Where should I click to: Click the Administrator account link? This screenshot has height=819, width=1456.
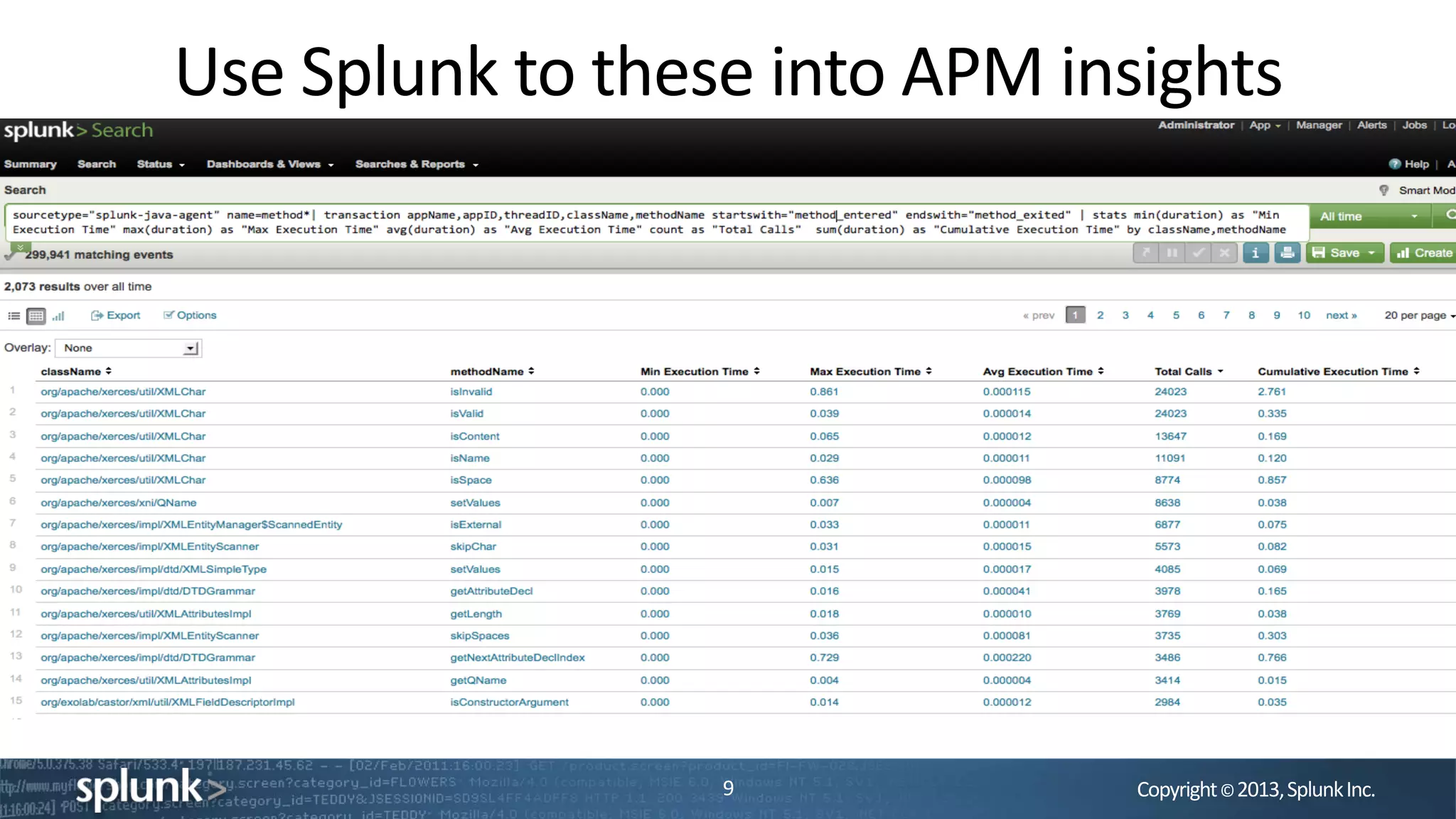[x=1196, y=125]
